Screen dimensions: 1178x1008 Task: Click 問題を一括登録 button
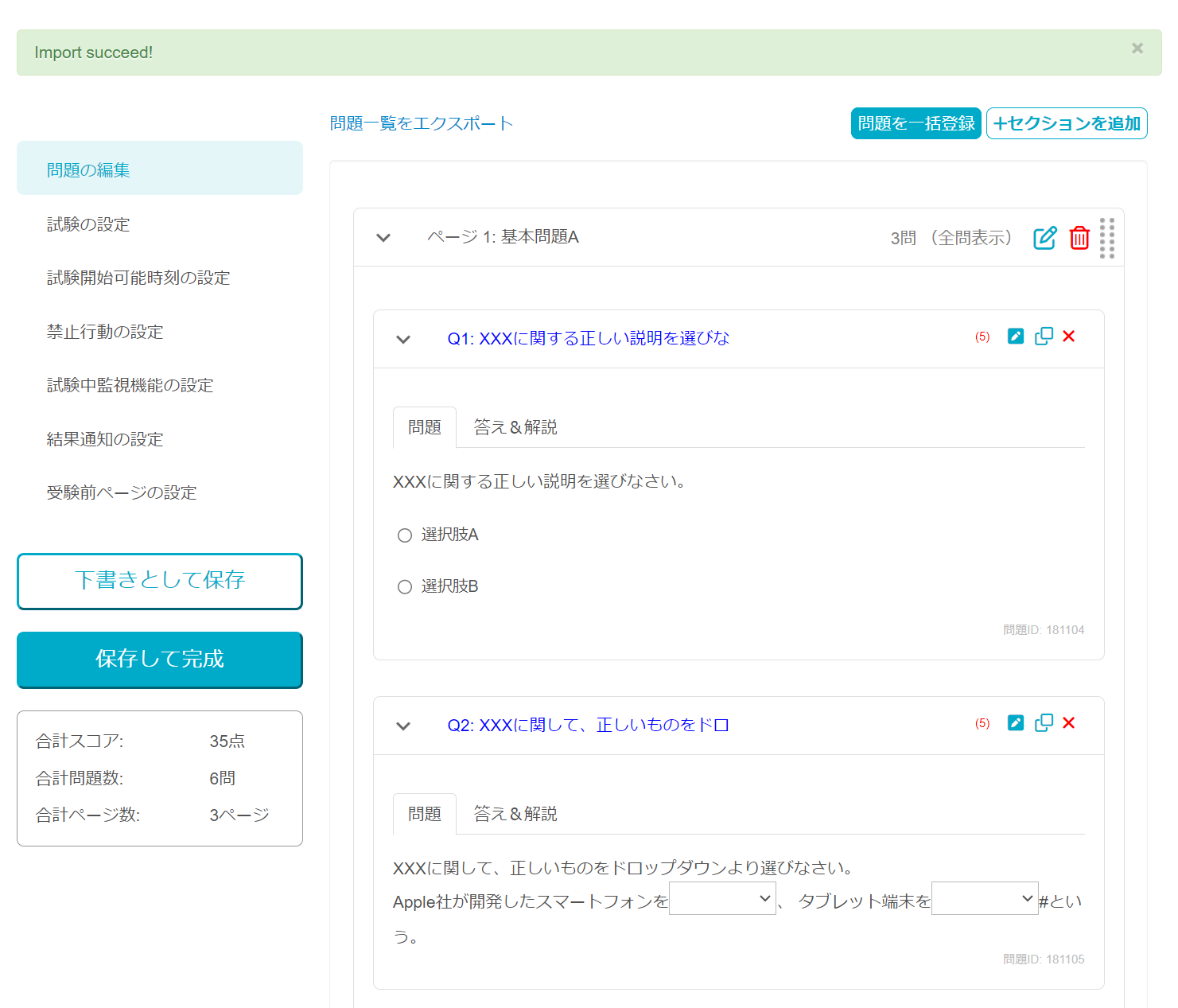pyautogui.click(x=916, y=123)
